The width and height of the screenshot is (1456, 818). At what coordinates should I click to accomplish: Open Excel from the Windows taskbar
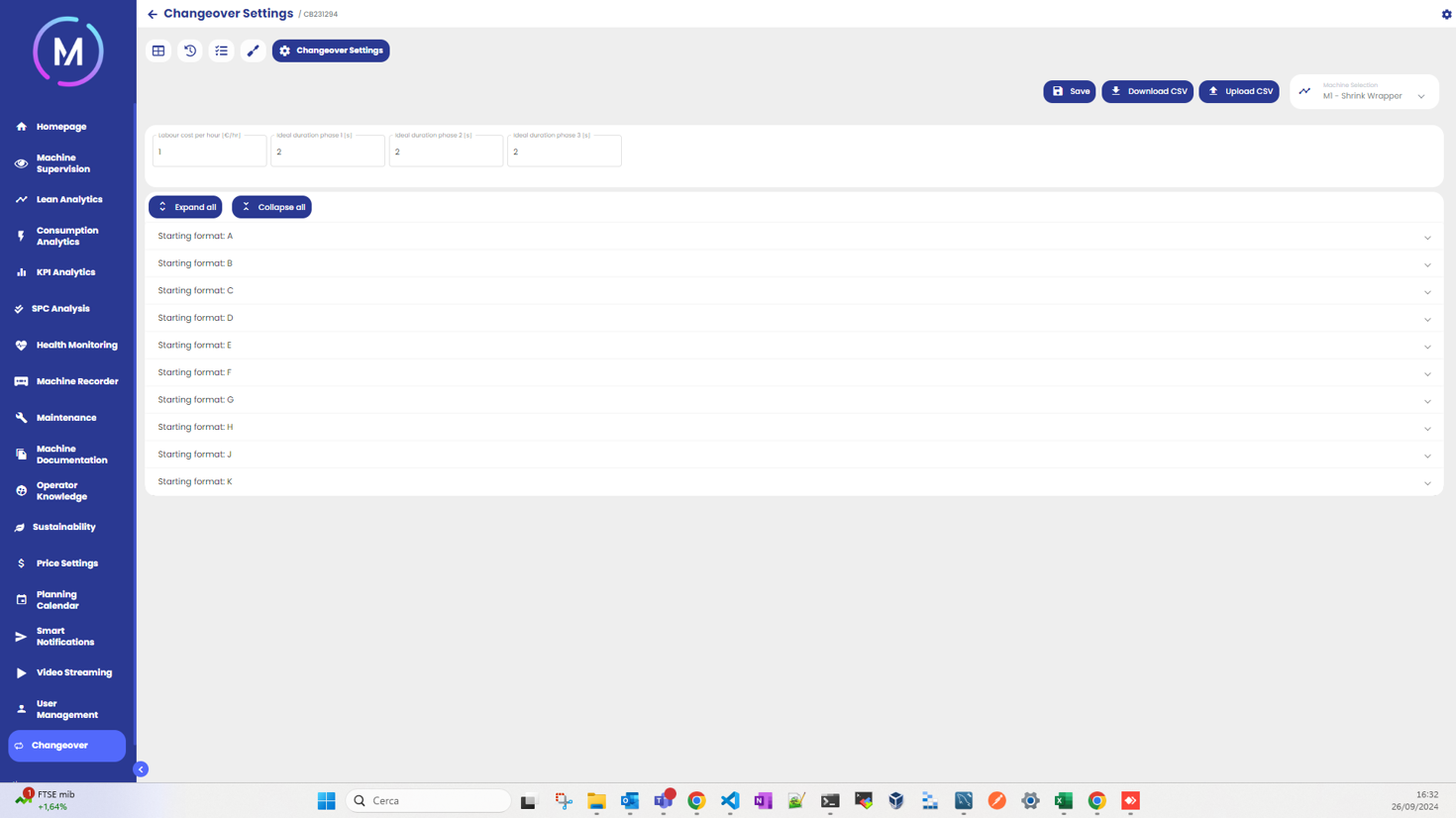coord(1064,801)
